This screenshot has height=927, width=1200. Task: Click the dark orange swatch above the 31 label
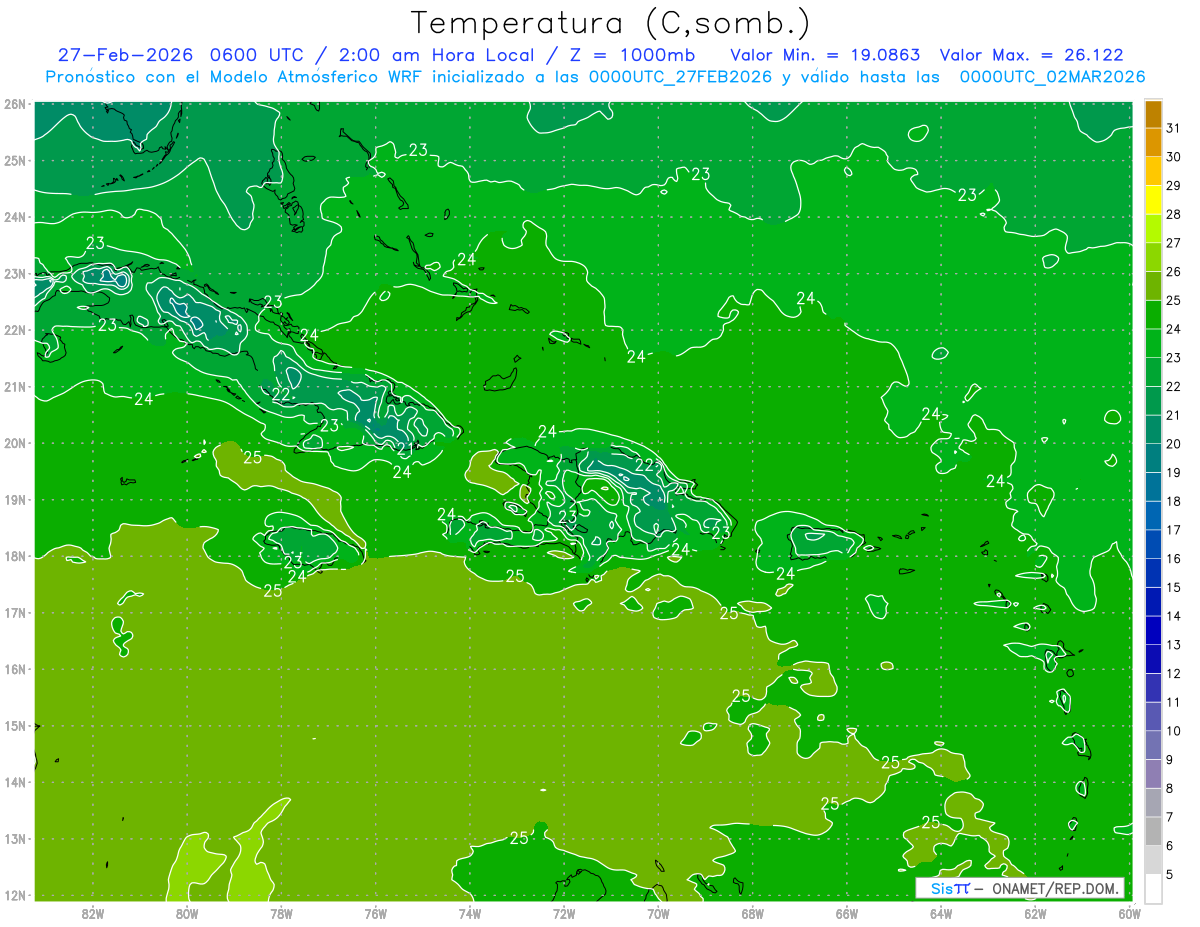[x=1153, y=114]
